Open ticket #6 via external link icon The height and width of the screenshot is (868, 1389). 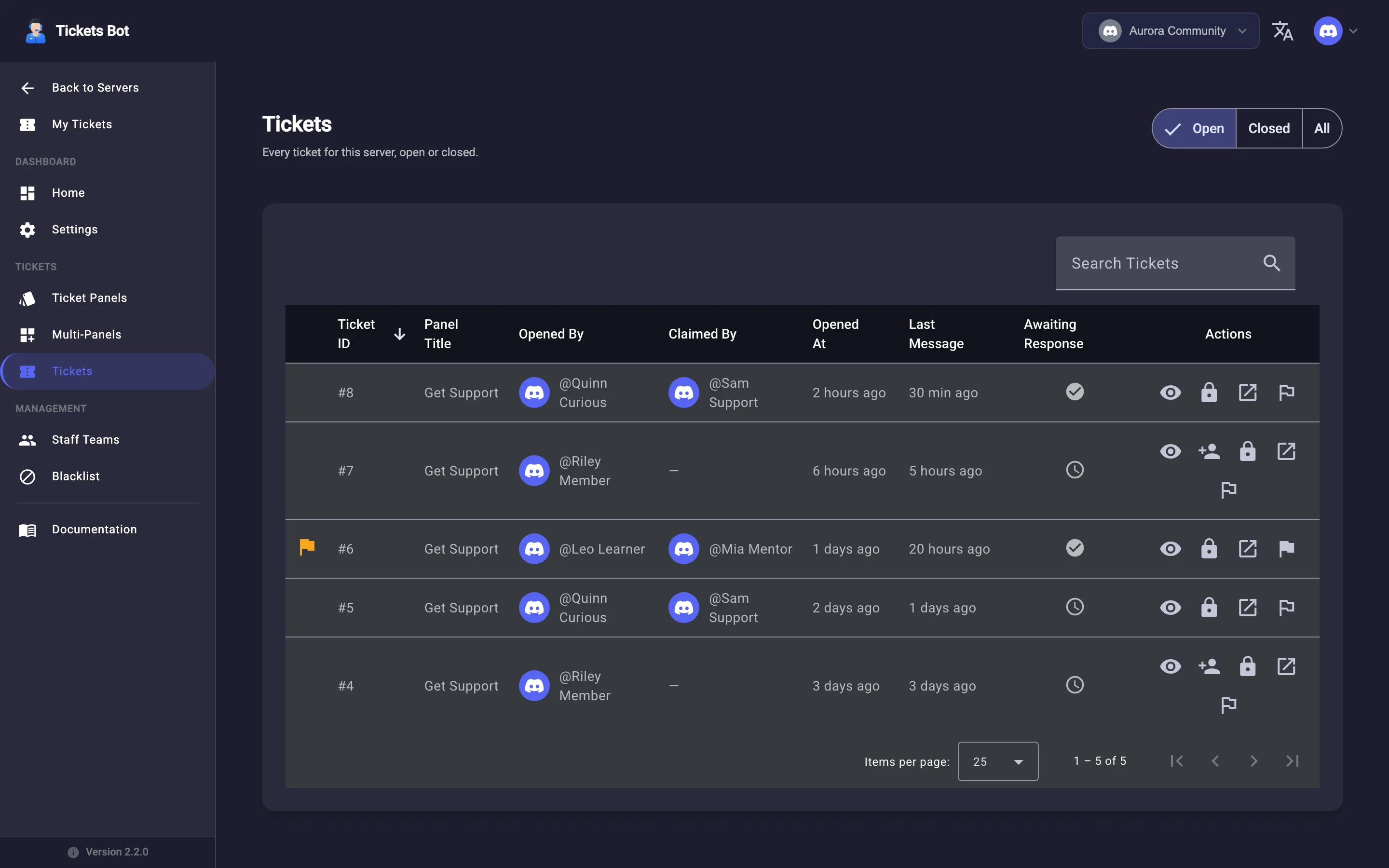pos(1247,549)
